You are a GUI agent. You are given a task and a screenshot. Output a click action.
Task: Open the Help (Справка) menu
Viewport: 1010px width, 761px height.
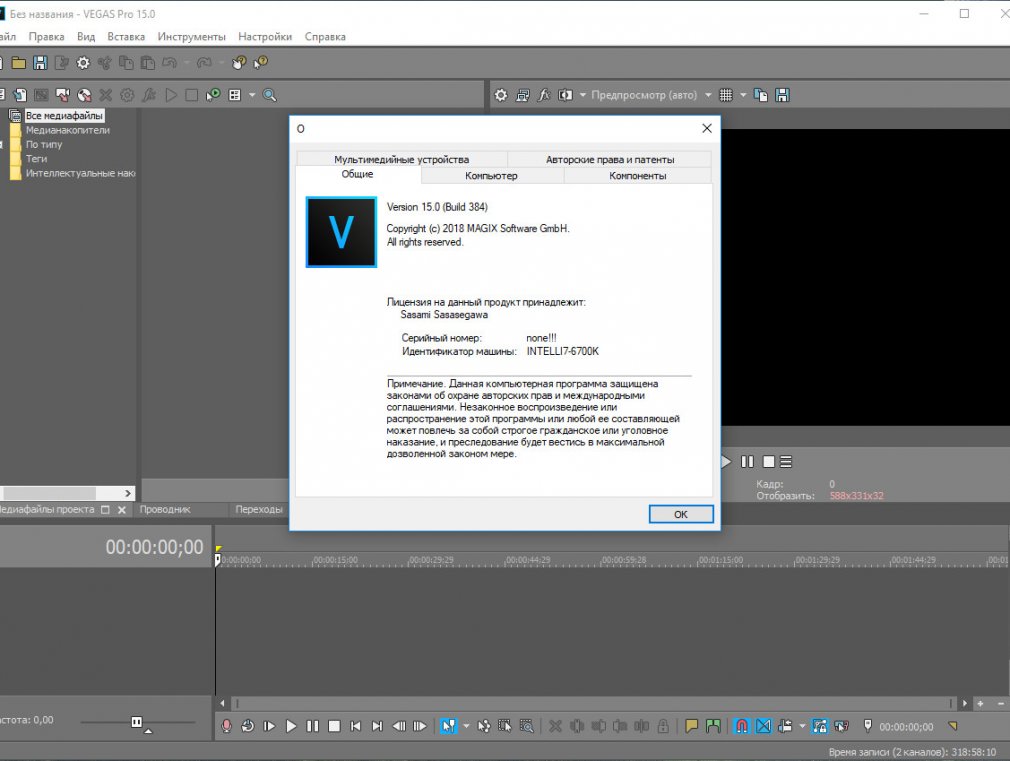325,37
